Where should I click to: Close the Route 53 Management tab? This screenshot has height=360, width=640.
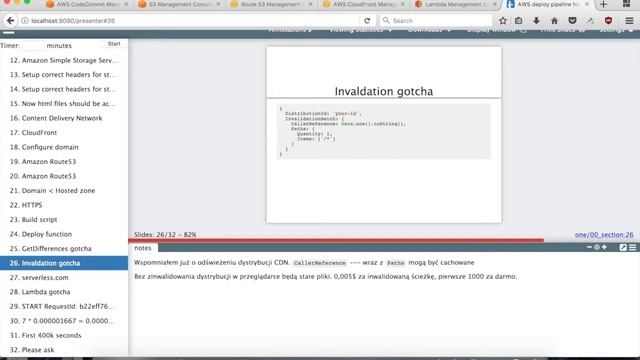click(x=310, y=4)
